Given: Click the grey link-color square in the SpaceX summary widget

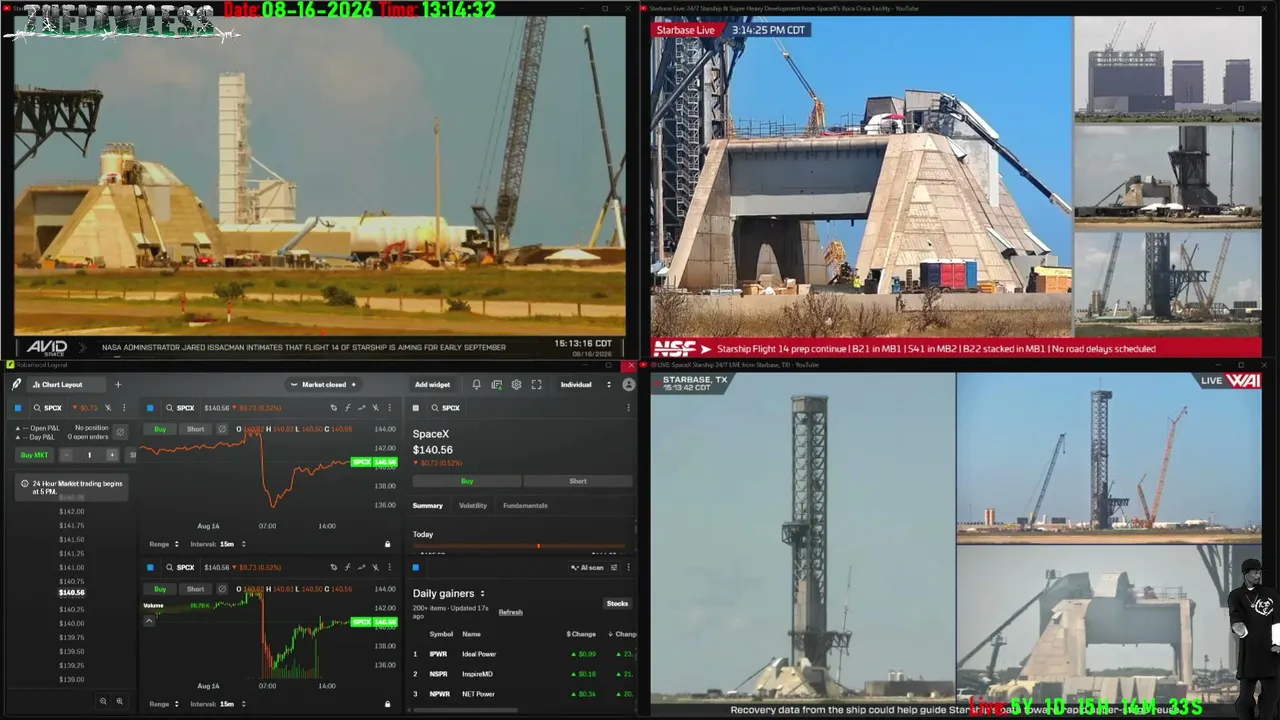Looking at the screenshot, I should (416, 408).
